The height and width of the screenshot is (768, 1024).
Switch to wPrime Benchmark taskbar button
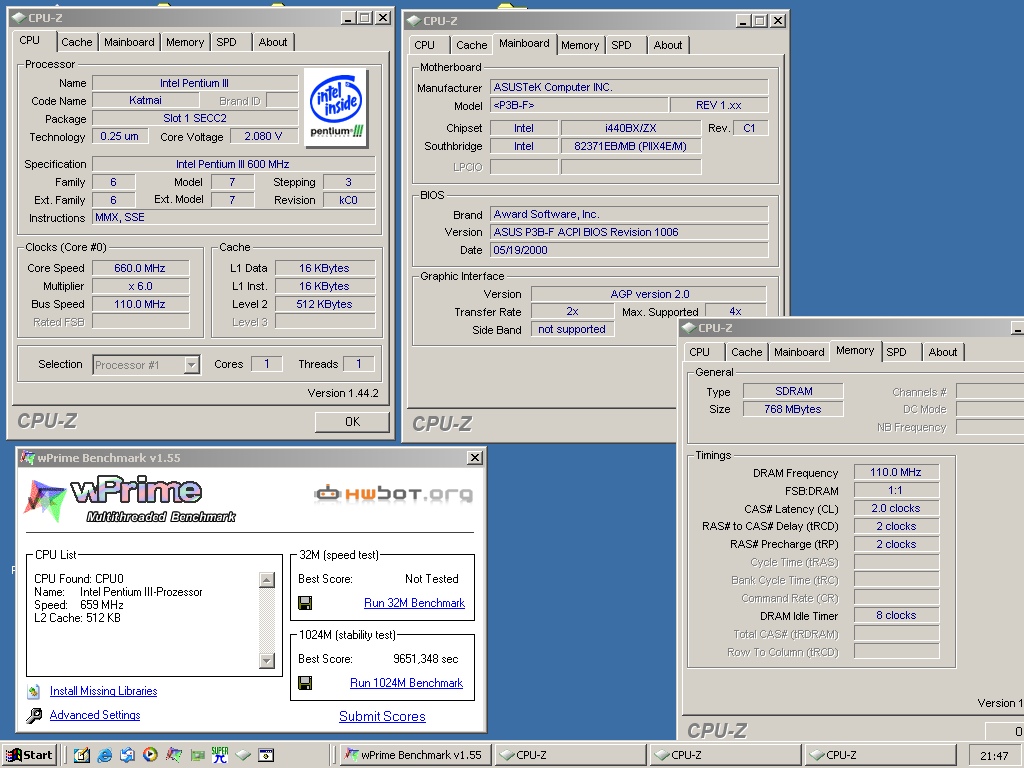pos(415,755)
